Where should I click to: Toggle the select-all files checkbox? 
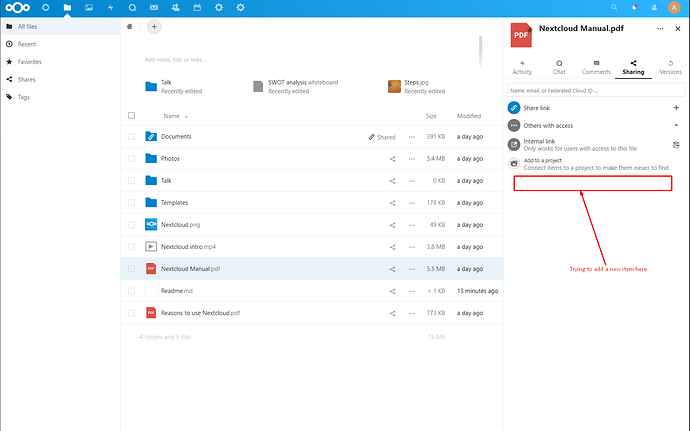[x=131, y=115]
